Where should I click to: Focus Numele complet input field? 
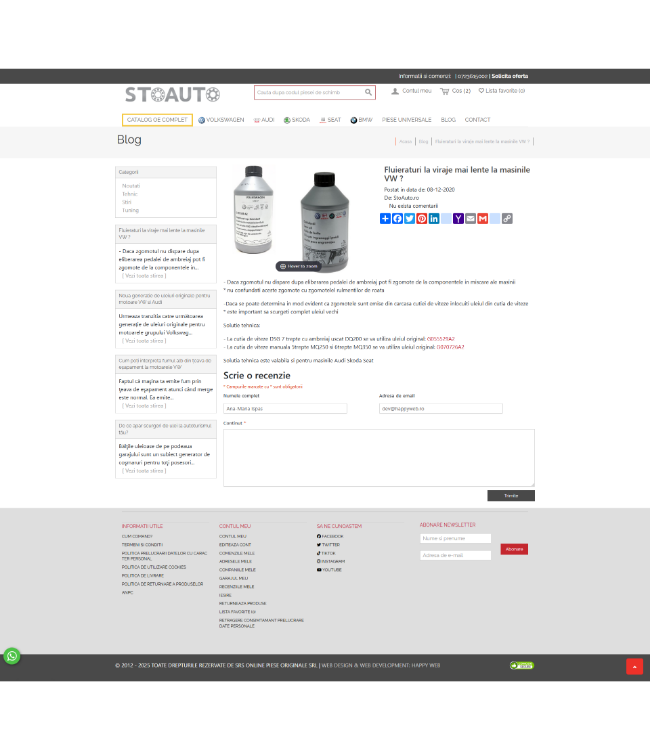(x=285, y=408)
